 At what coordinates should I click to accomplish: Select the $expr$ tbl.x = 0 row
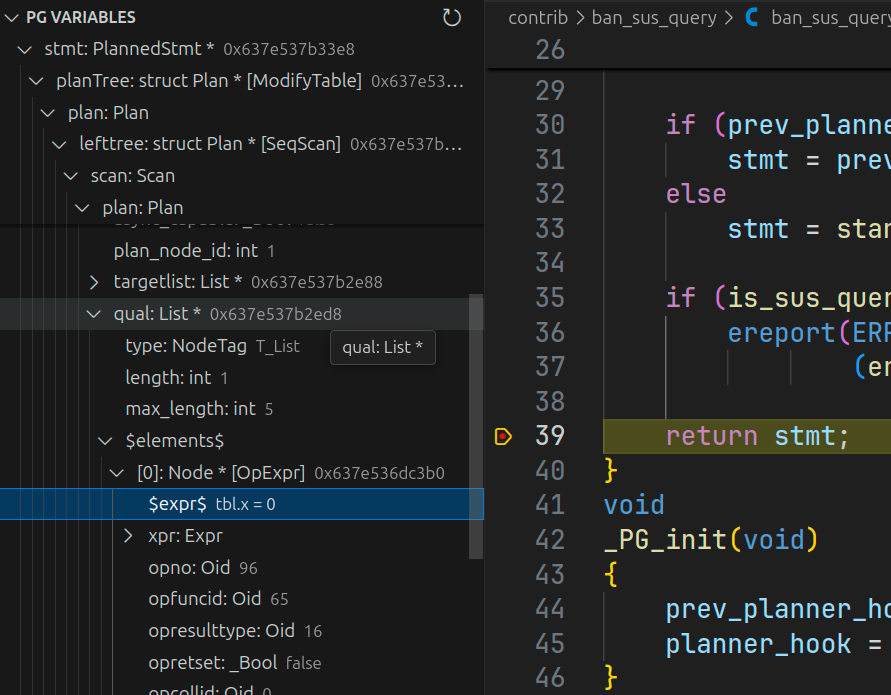(211, 504)
